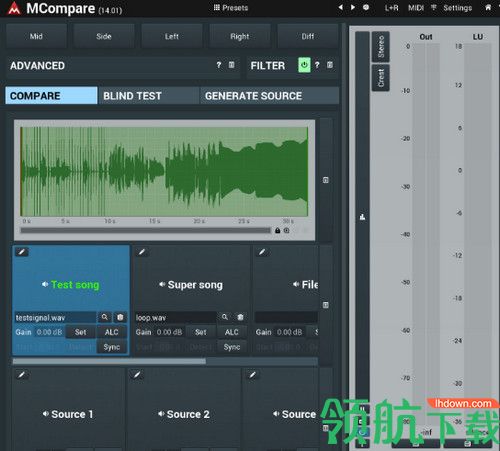Open the MIDI settings
Image resolution: width=500 pixels, height=451 pixels.
[x=416, y=8]
